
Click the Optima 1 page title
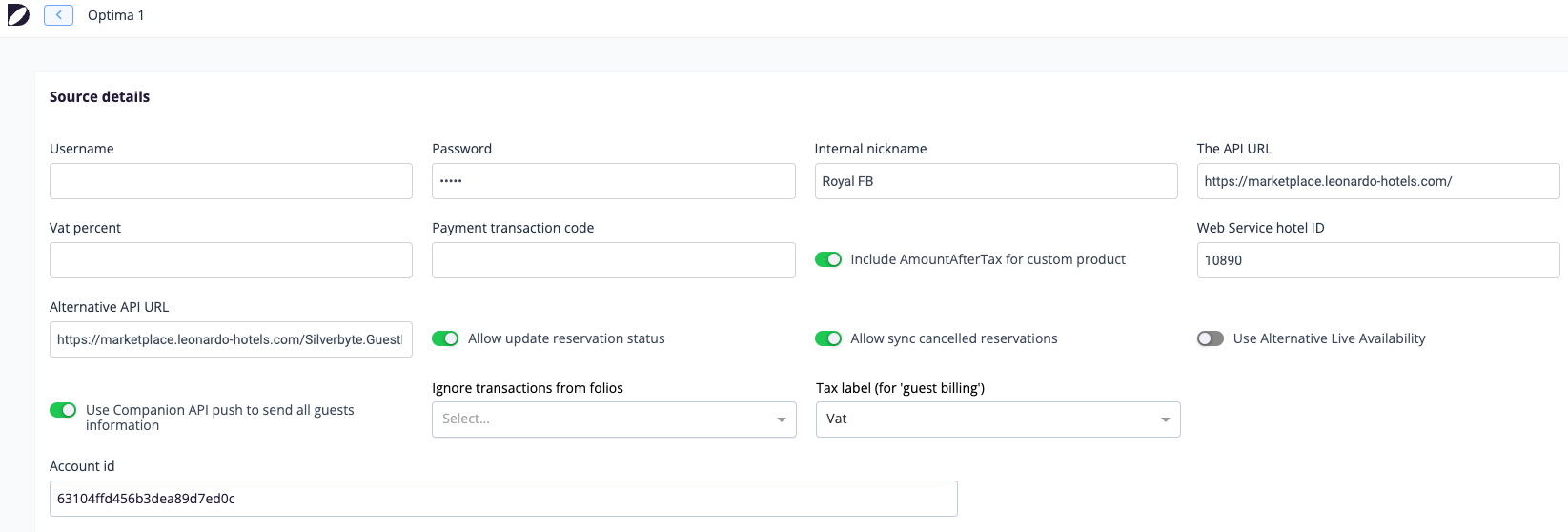click(x=116, y=15)
